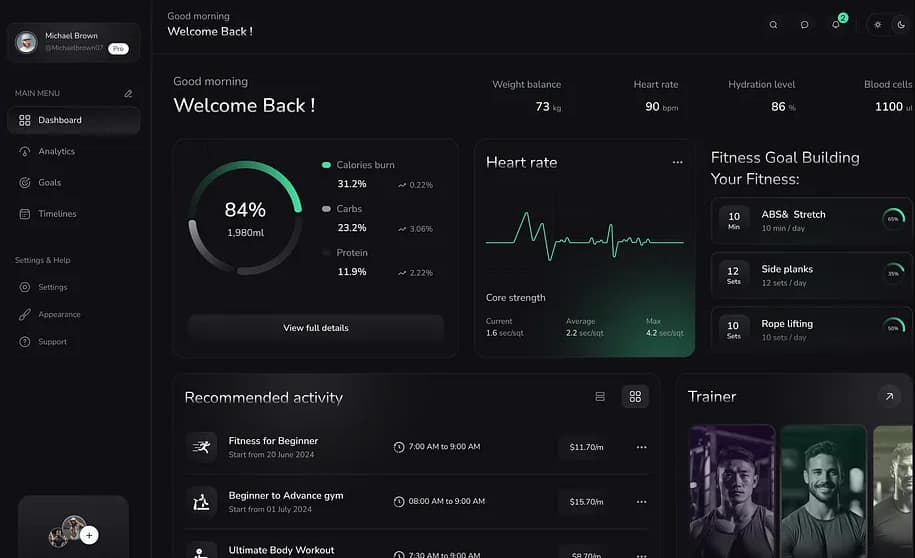Open Support in Settings & Help
The width and height of the screenshot is (915, 558).
[52, 342]
